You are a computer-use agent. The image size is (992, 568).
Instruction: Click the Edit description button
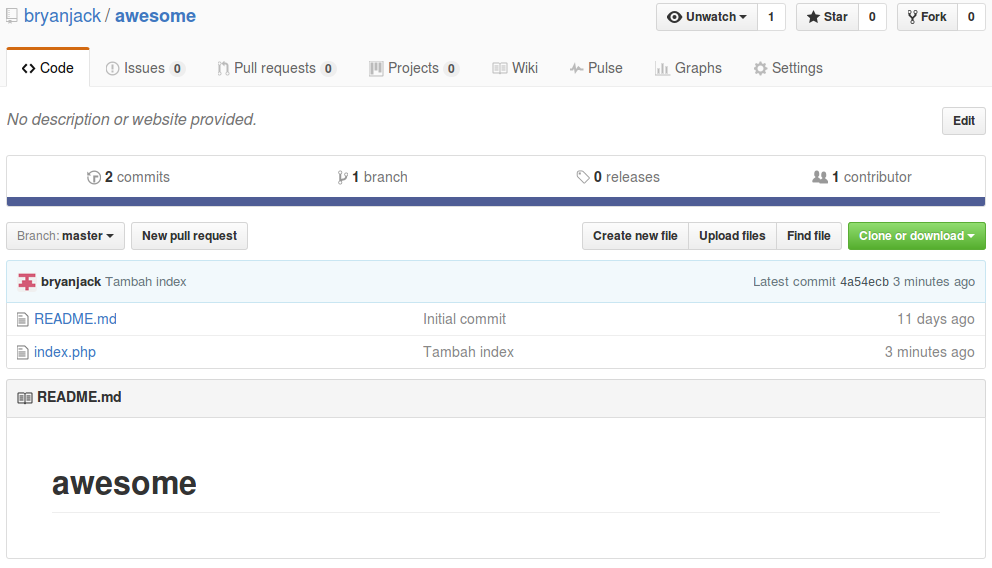tap(964, 121)
